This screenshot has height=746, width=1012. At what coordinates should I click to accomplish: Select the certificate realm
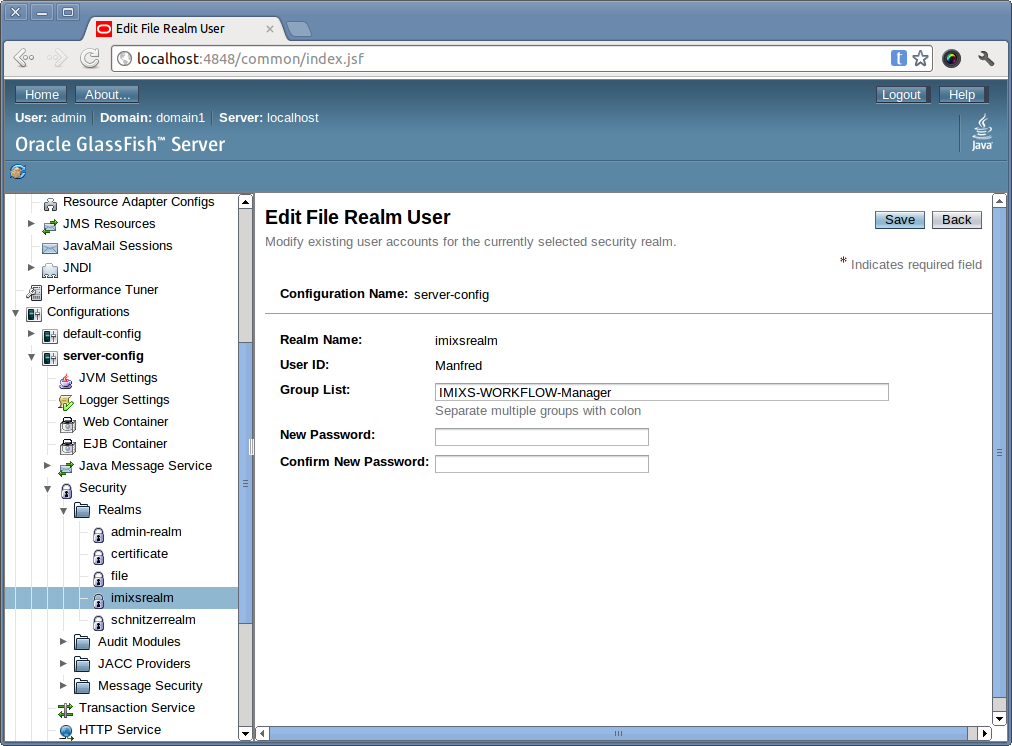[x=139, y=554]
